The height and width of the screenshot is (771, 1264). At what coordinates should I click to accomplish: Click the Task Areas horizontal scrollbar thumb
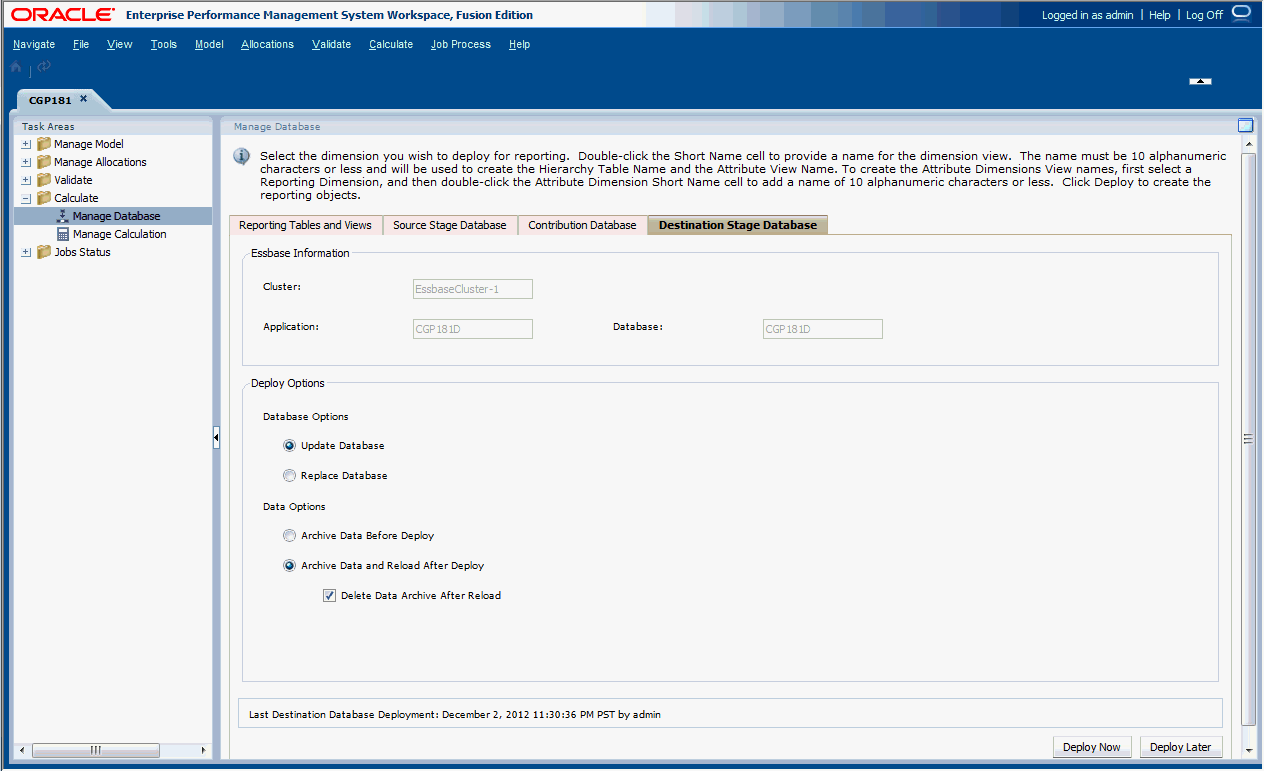(96, 750)
